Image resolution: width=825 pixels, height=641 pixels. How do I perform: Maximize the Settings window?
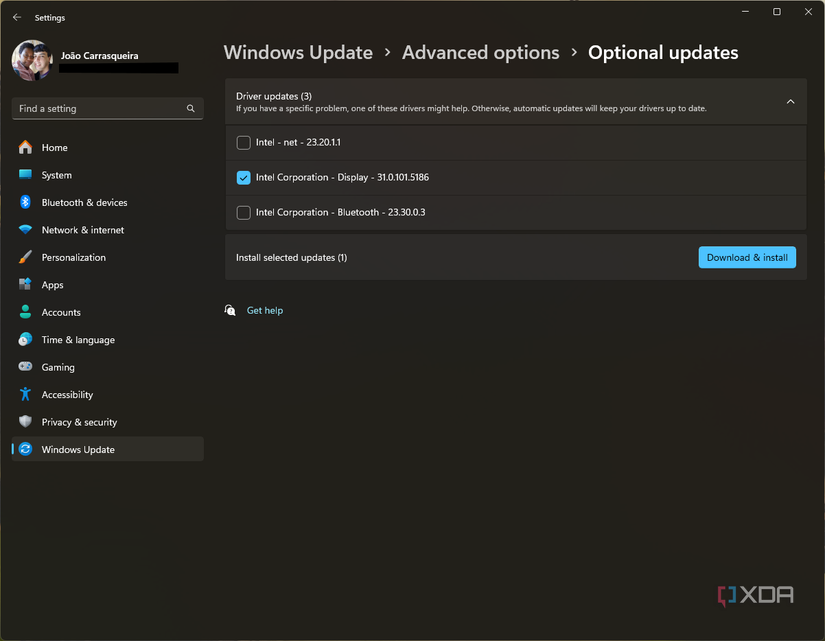[x=777, y=12]
